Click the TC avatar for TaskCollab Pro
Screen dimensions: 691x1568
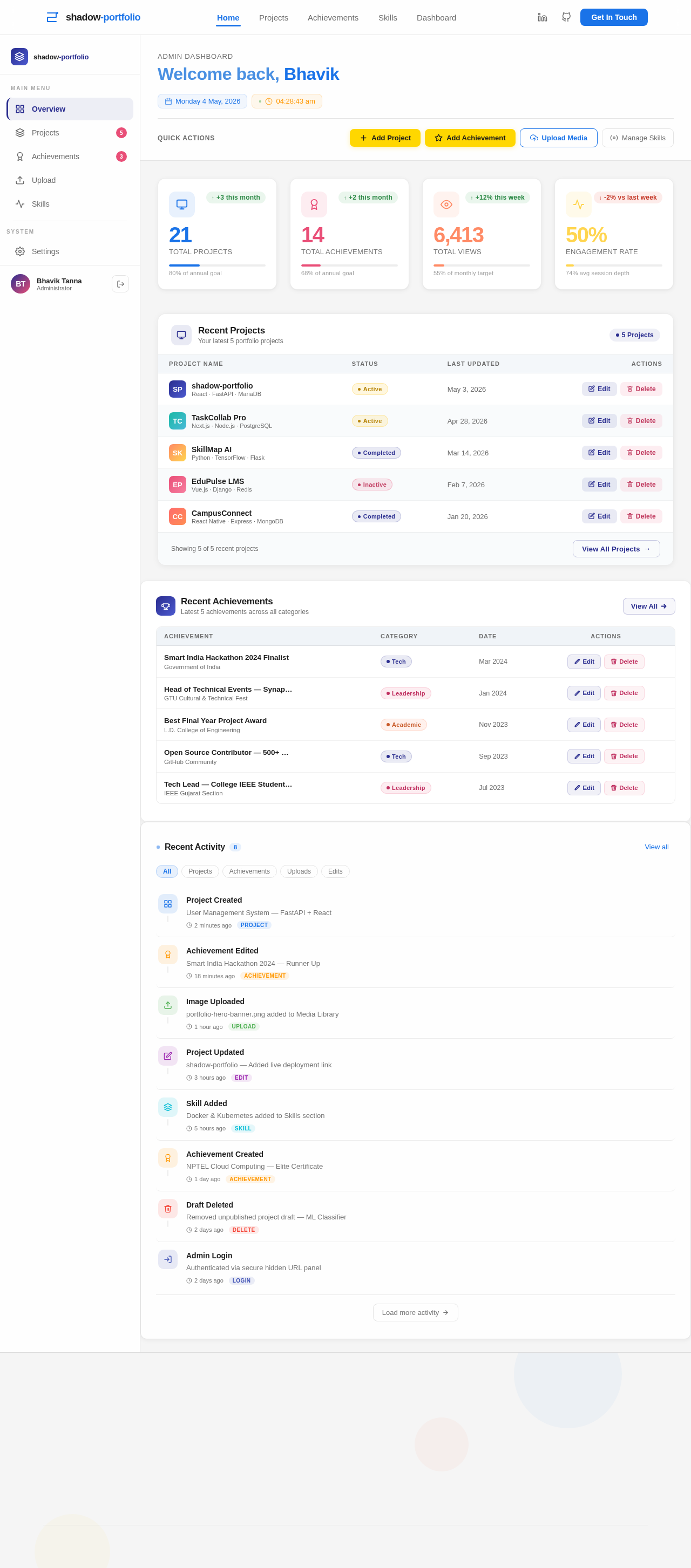tap(178, 421)
